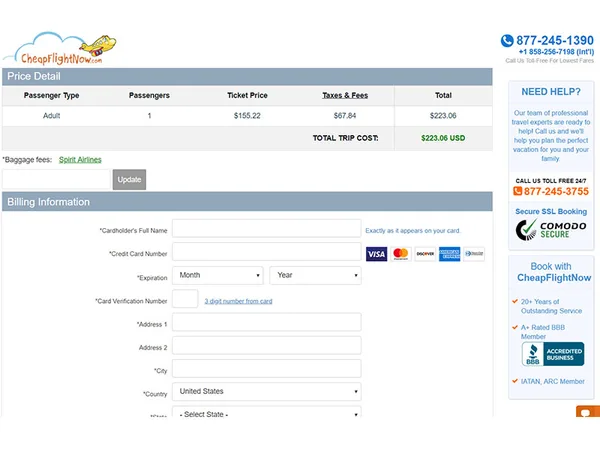Click the Diners Club card icon

point(474,254)
